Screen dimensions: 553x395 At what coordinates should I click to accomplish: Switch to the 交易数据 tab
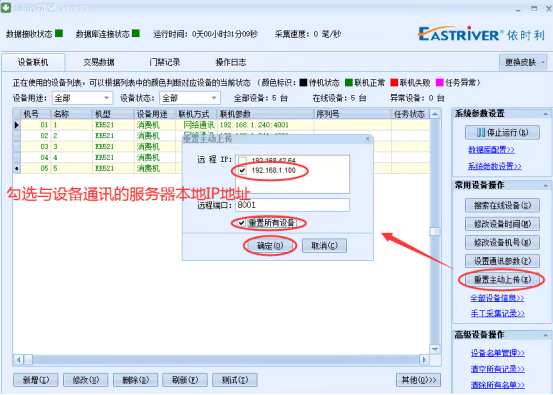click(x=99, y=62)
